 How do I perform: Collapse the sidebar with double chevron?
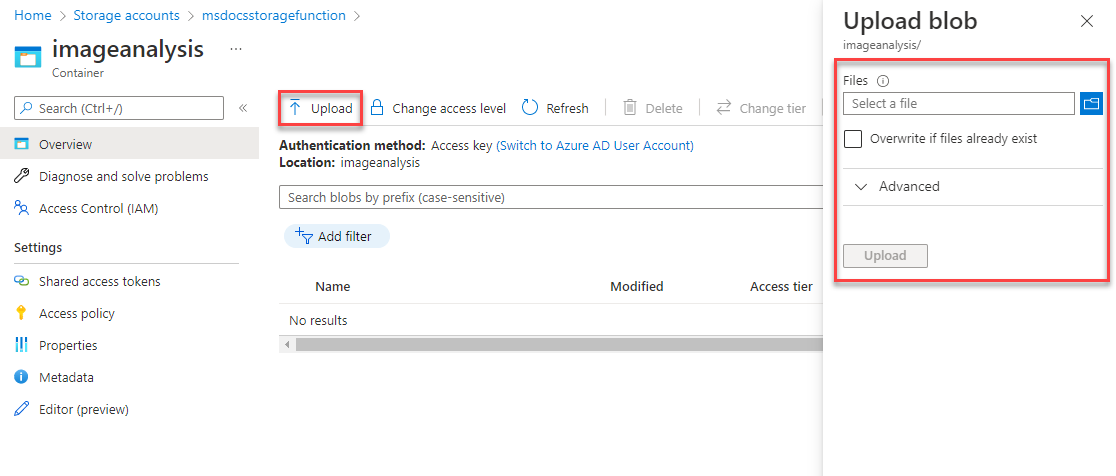[x=243, y=108]
